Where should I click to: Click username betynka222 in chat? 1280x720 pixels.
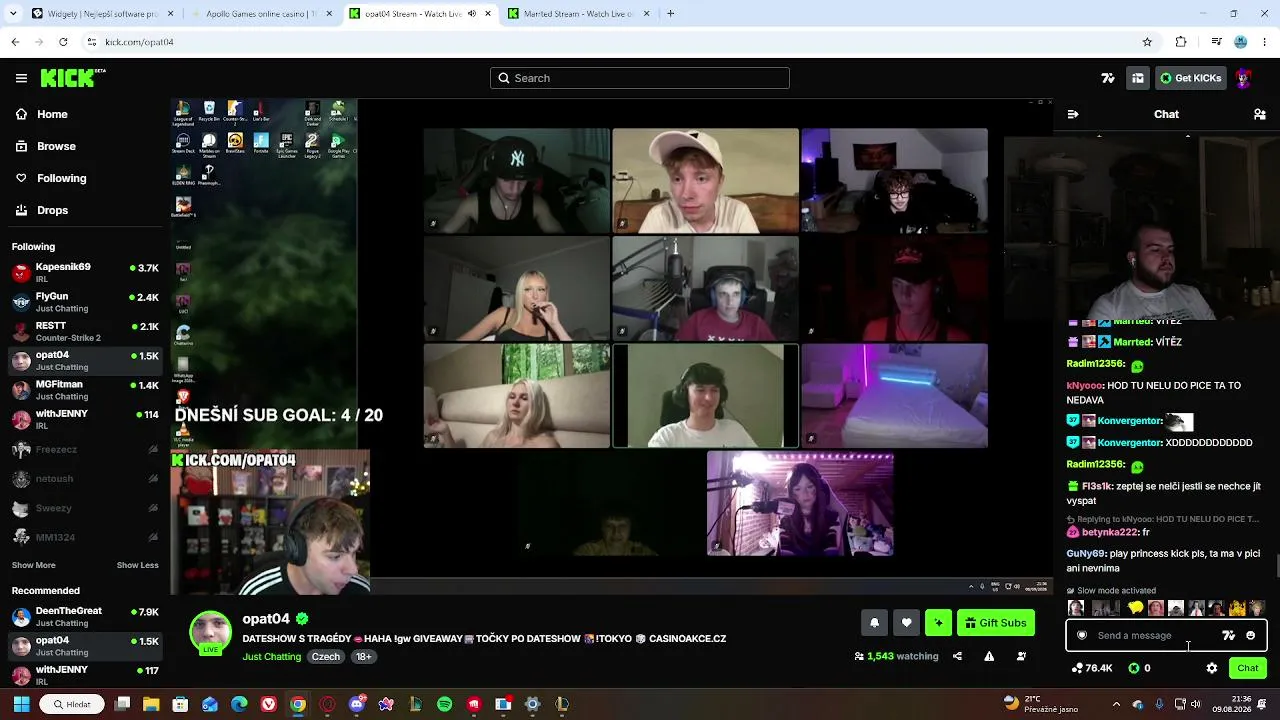point(1109,532)
